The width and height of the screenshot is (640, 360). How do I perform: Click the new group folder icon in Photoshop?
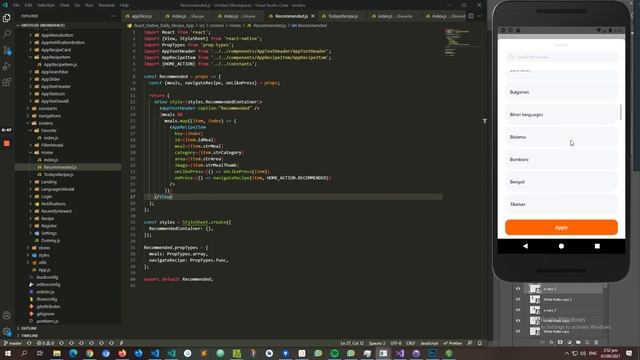click(578, 342)
